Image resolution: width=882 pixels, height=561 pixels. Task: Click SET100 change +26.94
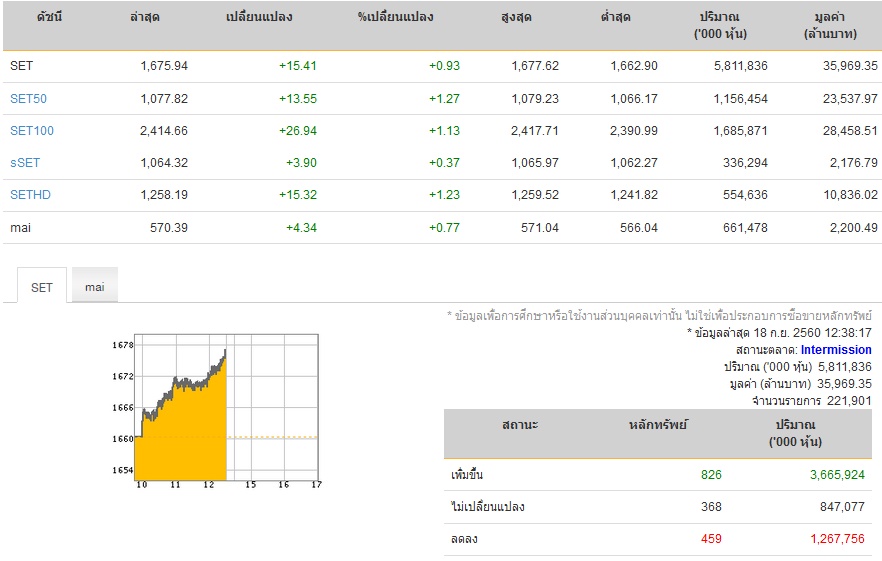298,131
